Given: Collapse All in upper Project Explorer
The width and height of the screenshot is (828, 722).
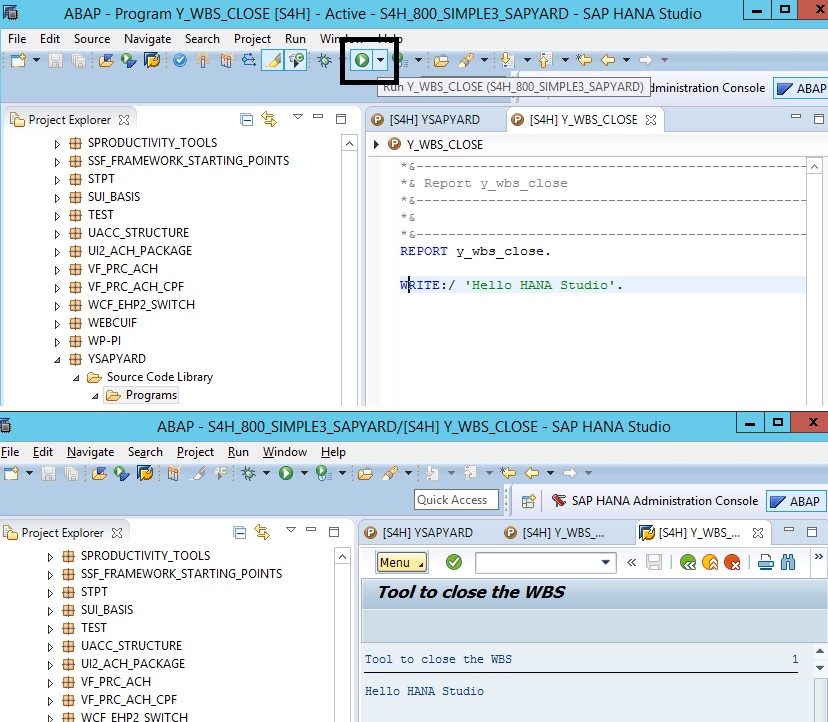Looking at the screenshot, I should 247,120.
